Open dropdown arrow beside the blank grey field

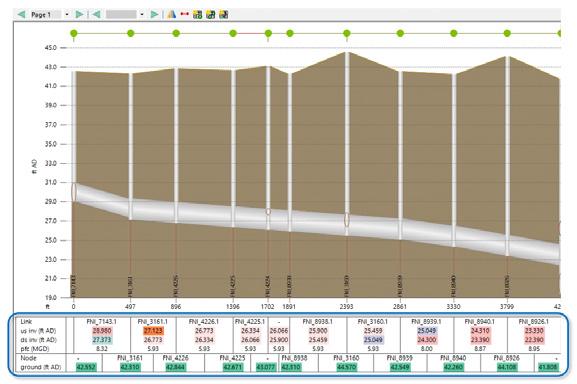point(142,15)
